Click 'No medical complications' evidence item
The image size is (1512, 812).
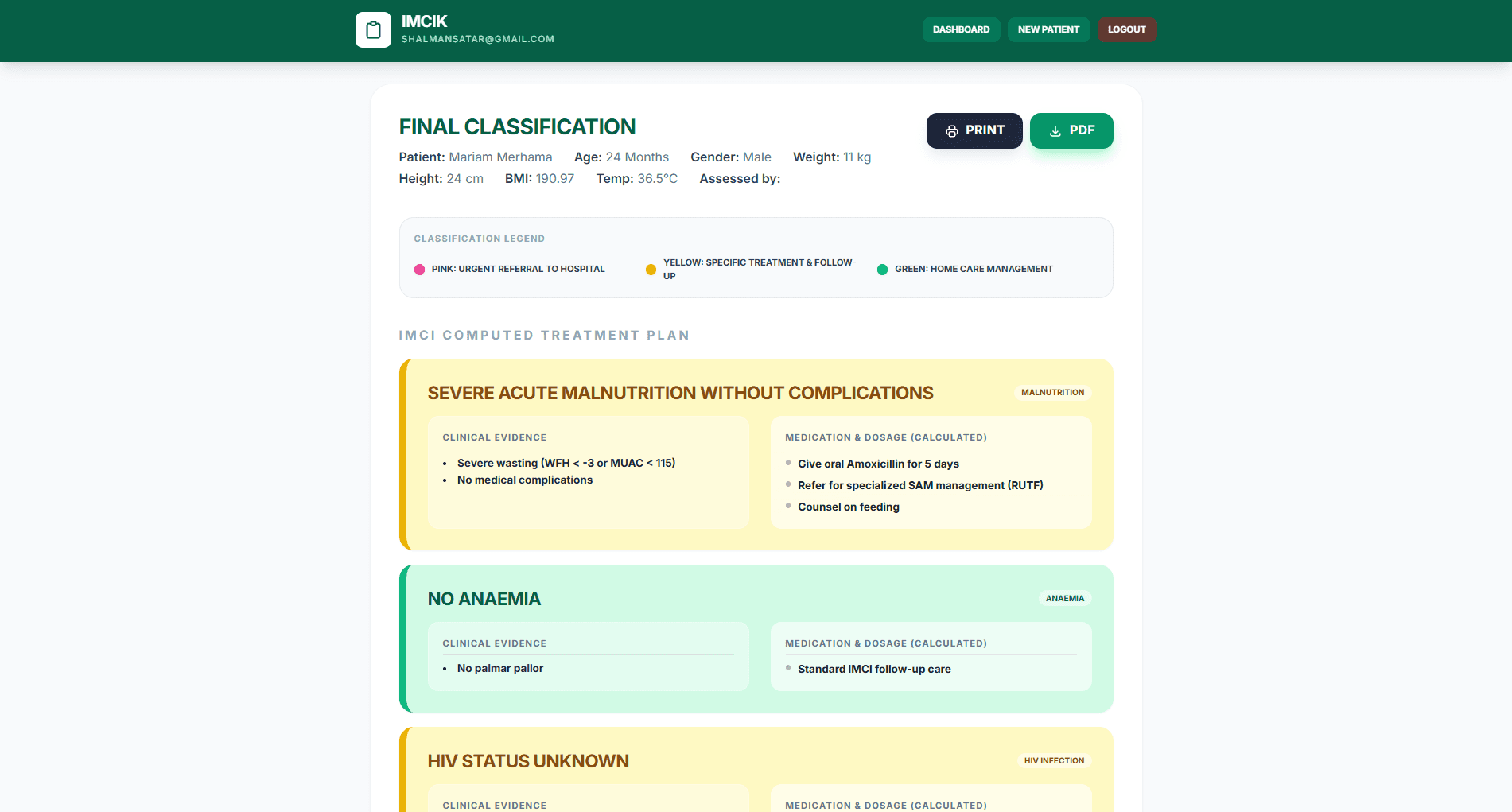pos(525,480)
